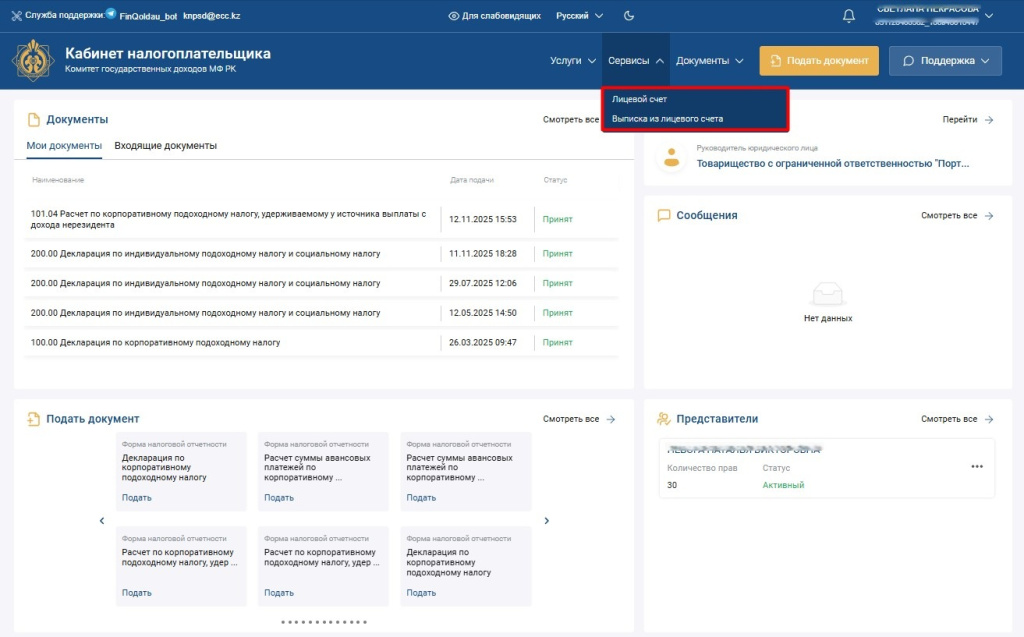The width and height of the screenshot is (1024, 637).
Task: Select 'Выписка из лицевого счета' item
Action: point(667,119)
